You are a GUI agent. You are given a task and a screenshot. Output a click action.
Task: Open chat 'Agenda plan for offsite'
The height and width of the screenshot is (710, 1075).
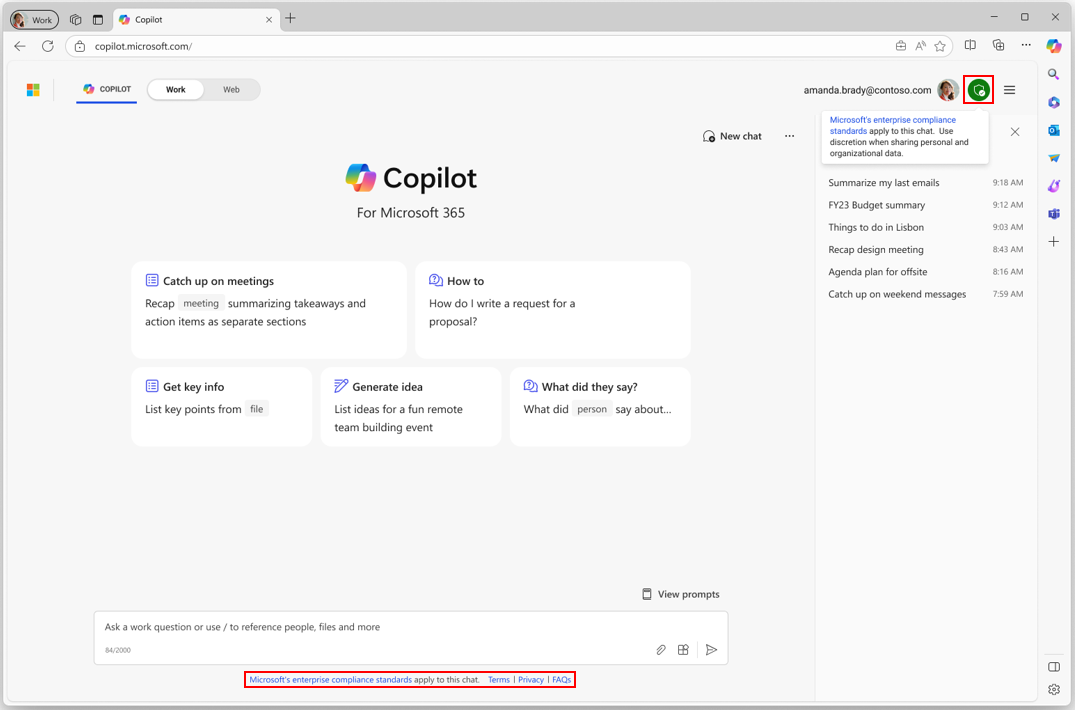(x=926, y=272)
